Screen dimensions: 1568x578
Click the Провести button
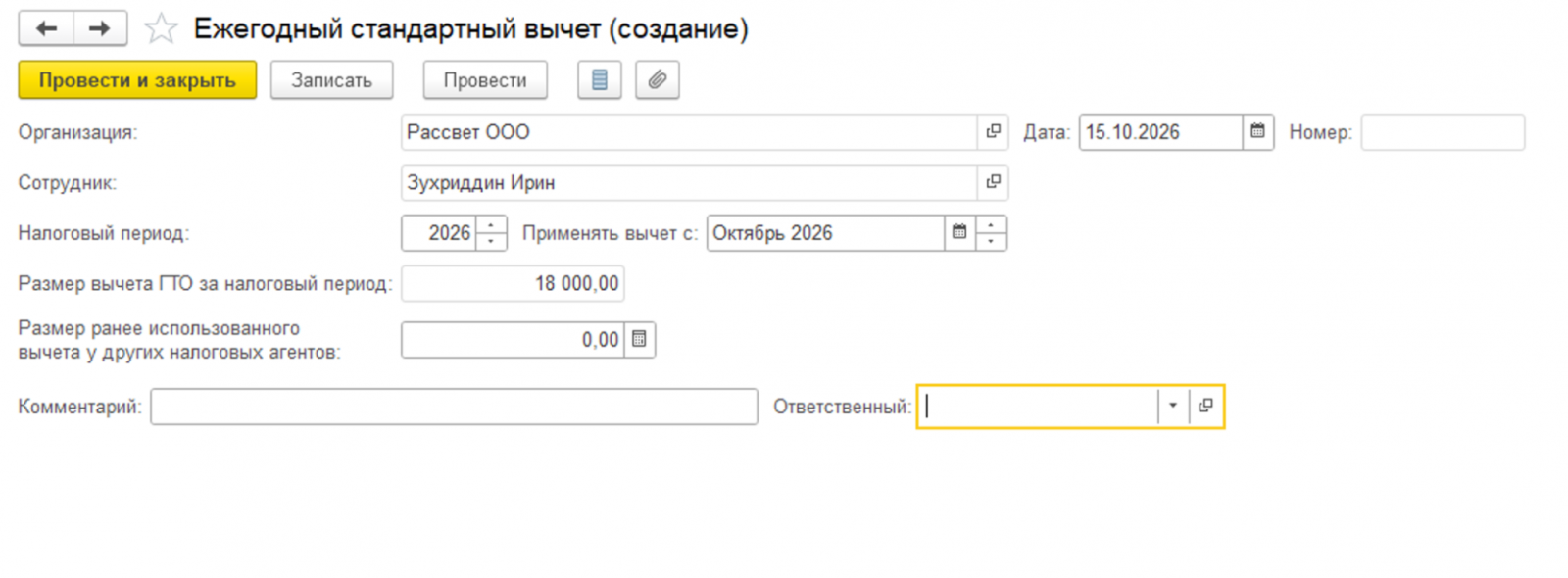click(485, 80)
